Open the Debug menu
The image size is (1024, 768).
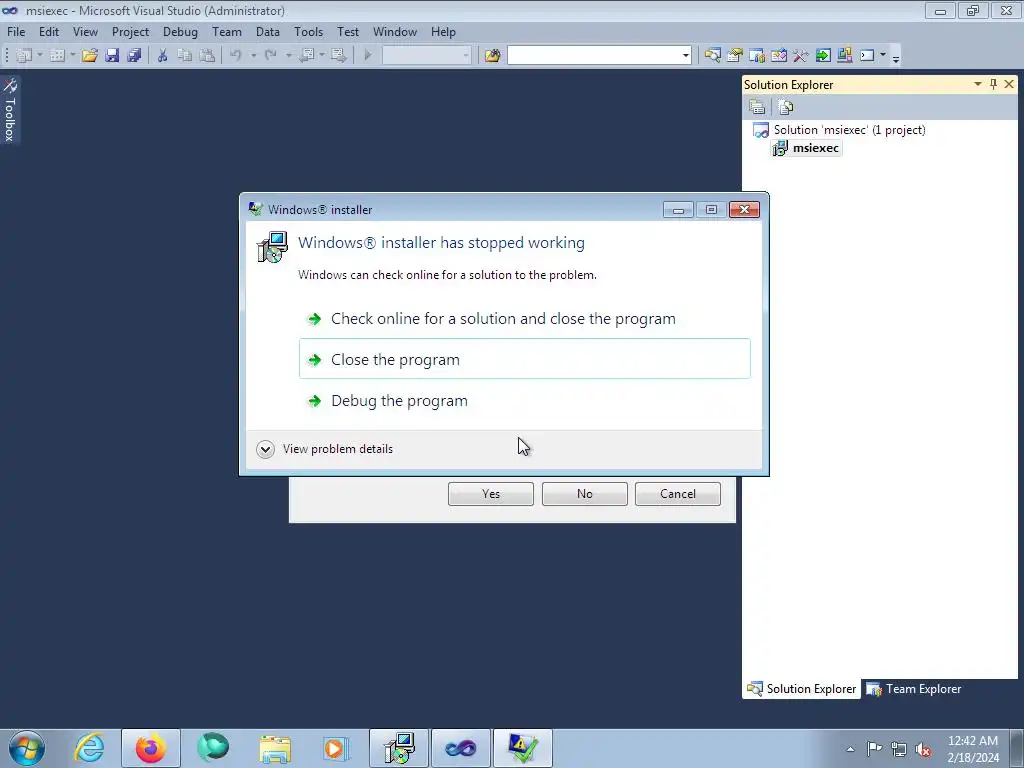point(180,31)
